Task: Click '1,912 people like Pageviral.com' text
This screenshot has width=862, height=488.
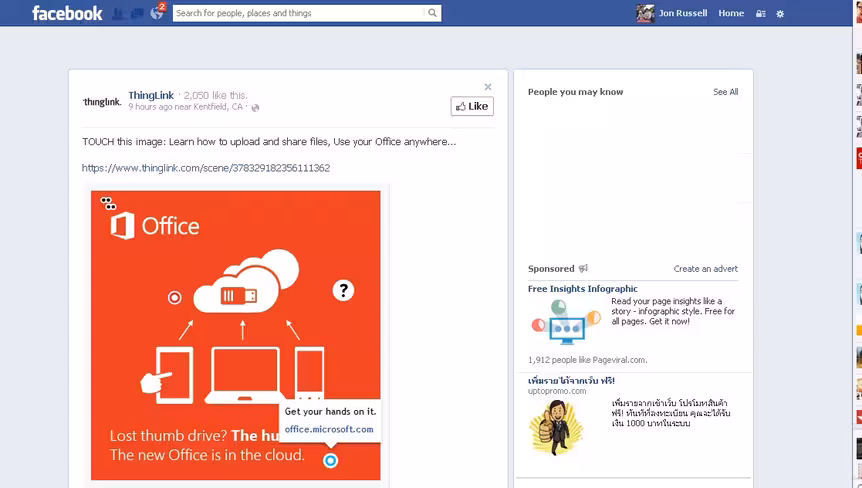Action: click(x=588, y=360)
